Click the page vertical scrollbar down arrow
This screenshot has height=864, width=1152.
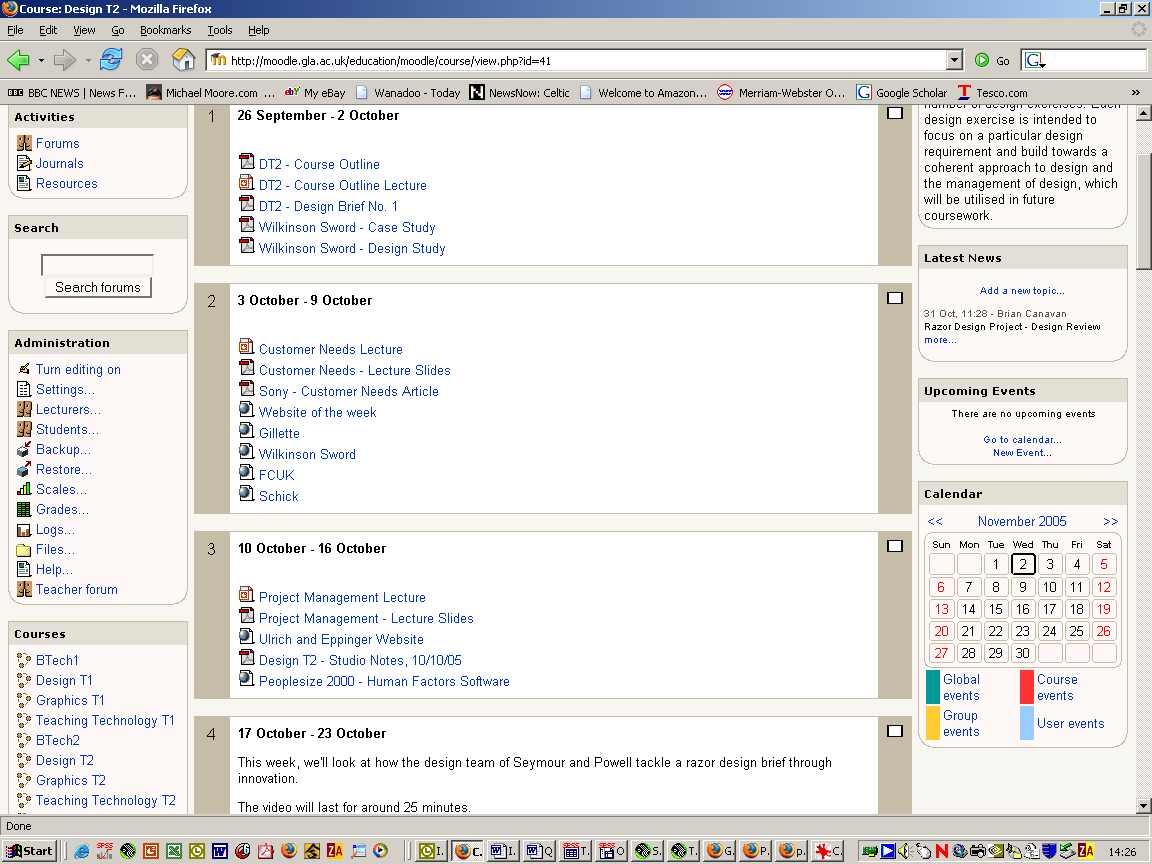1142,806
